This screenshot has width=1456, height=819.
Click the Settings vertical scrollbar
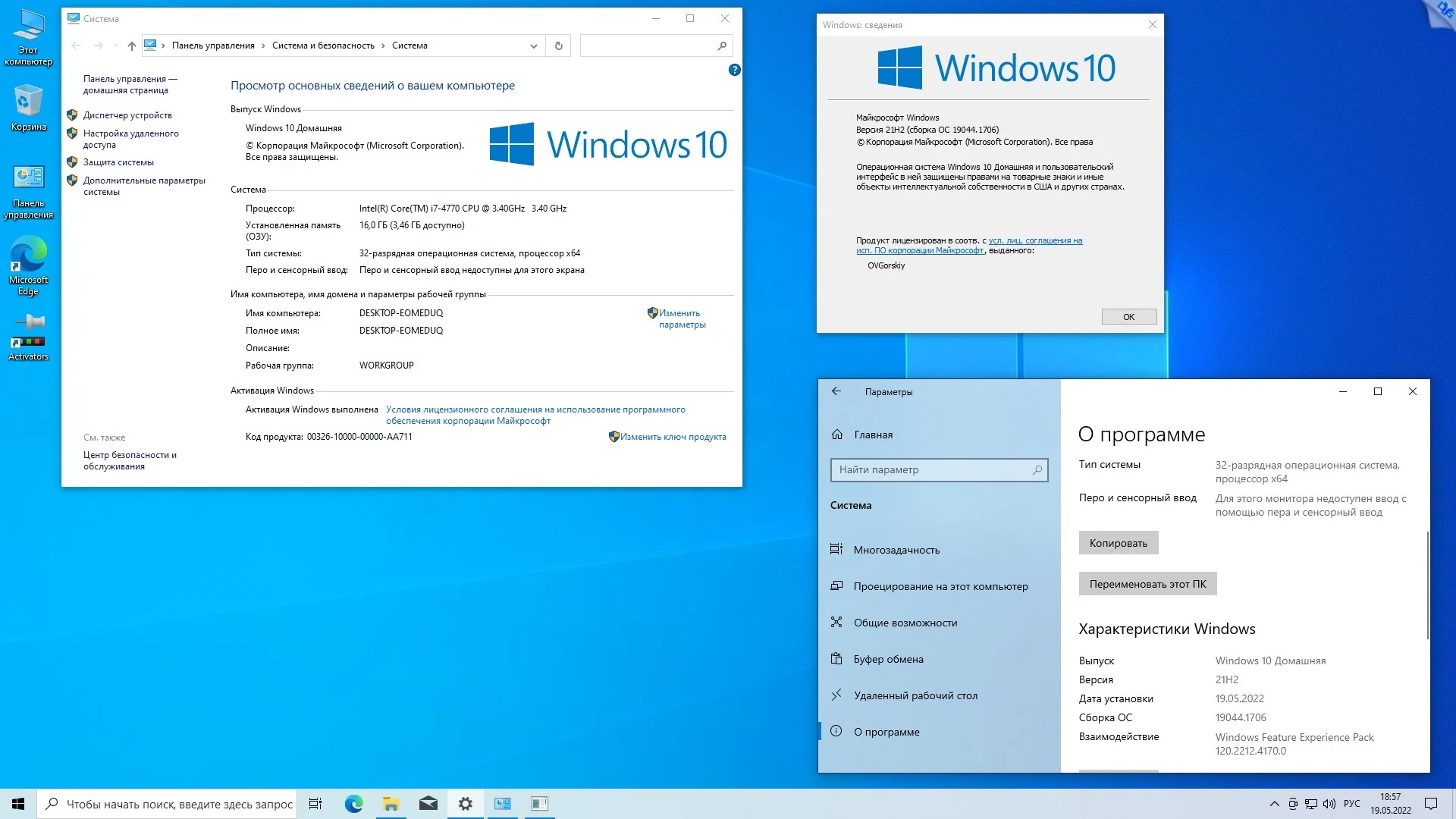pyautogui.click(x=1428, y=584)
